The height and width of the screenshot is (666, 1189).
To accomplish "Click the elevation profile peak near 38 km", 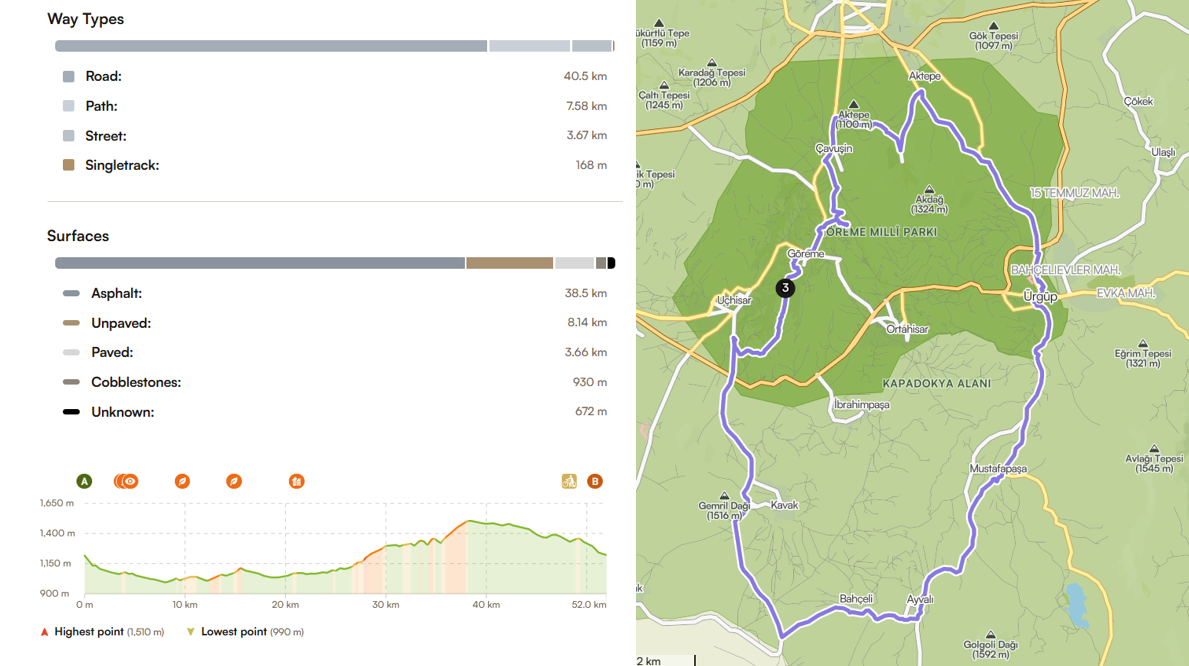I will point(467,521).
